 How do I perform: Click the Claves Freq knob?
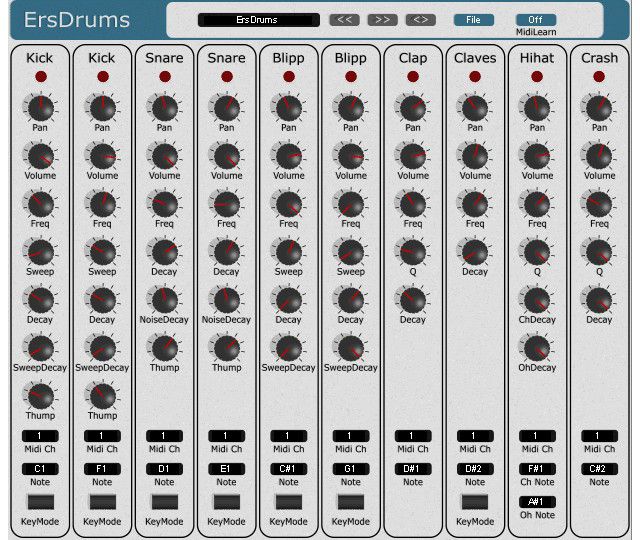click(475, 204)
